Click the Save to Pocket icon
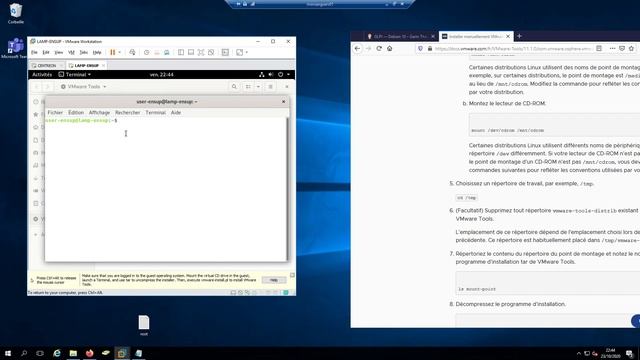 [622, 48]
